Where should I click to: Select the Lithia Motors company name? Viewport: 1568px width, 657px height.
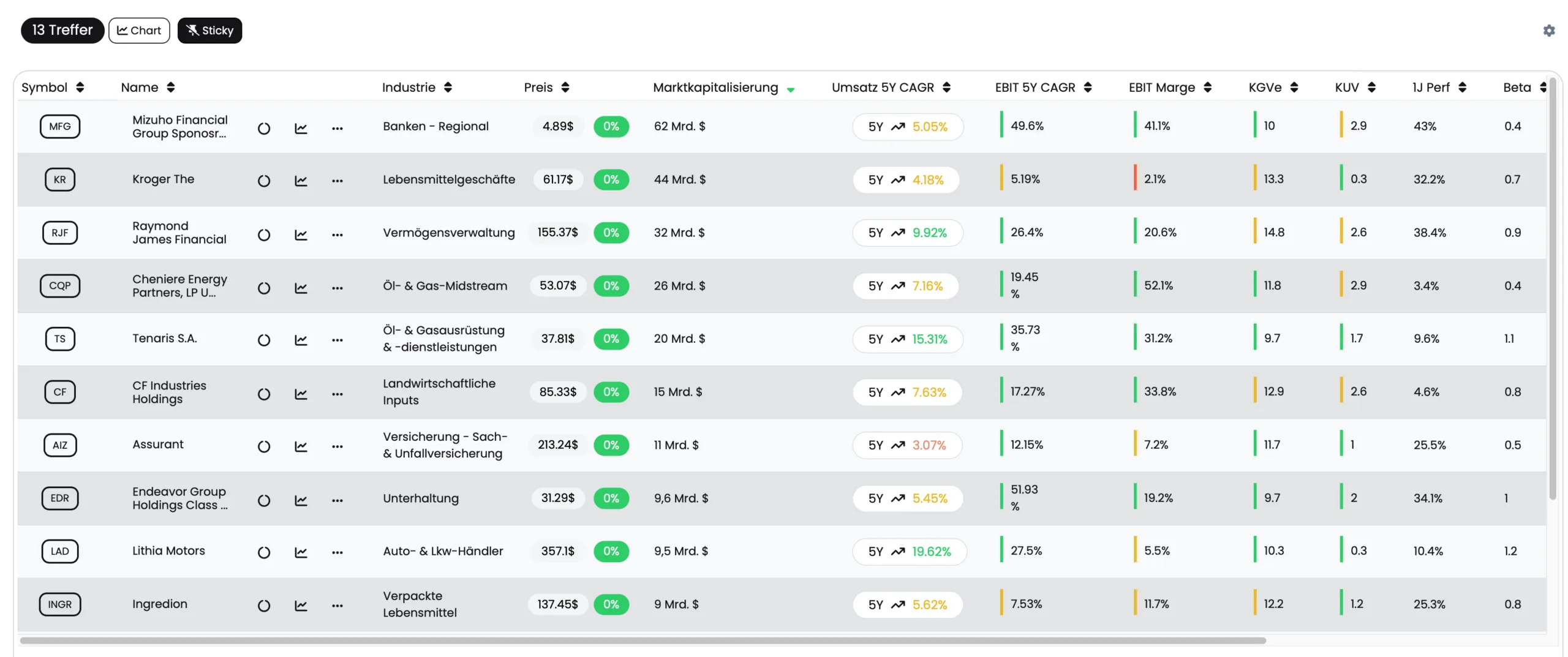[168, 550]
